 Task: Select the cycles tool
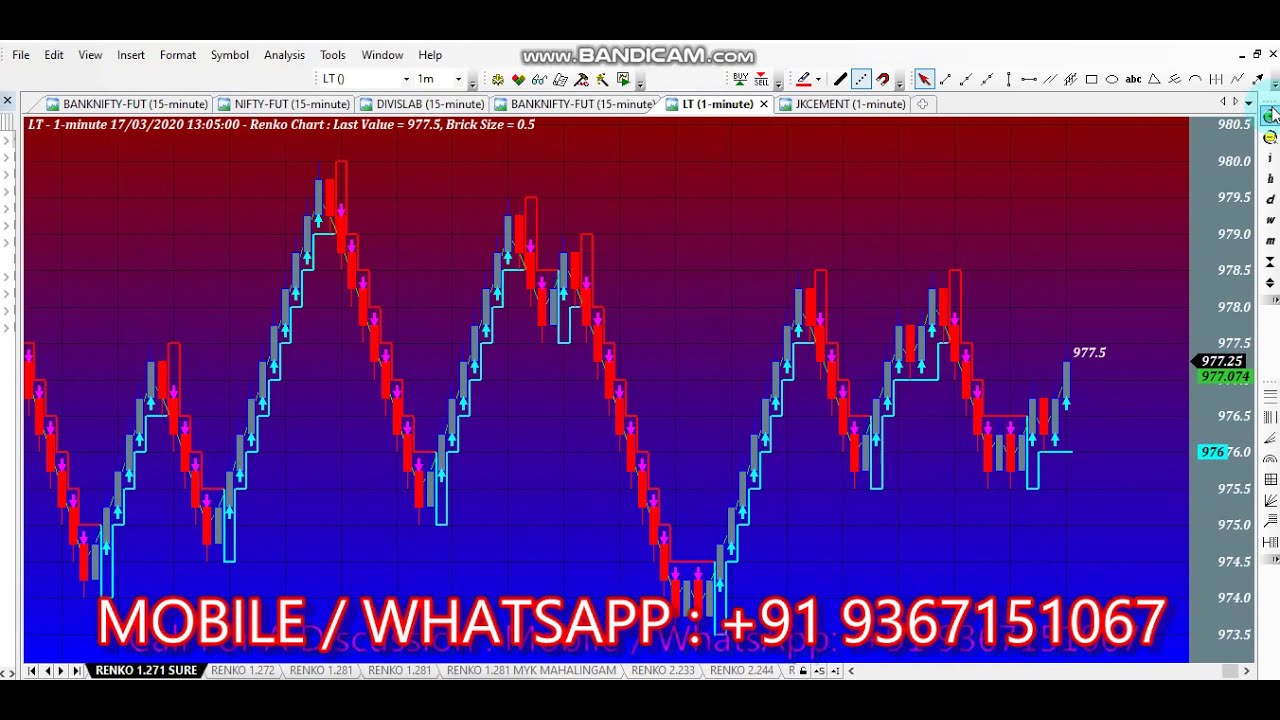coord(1217,79)
